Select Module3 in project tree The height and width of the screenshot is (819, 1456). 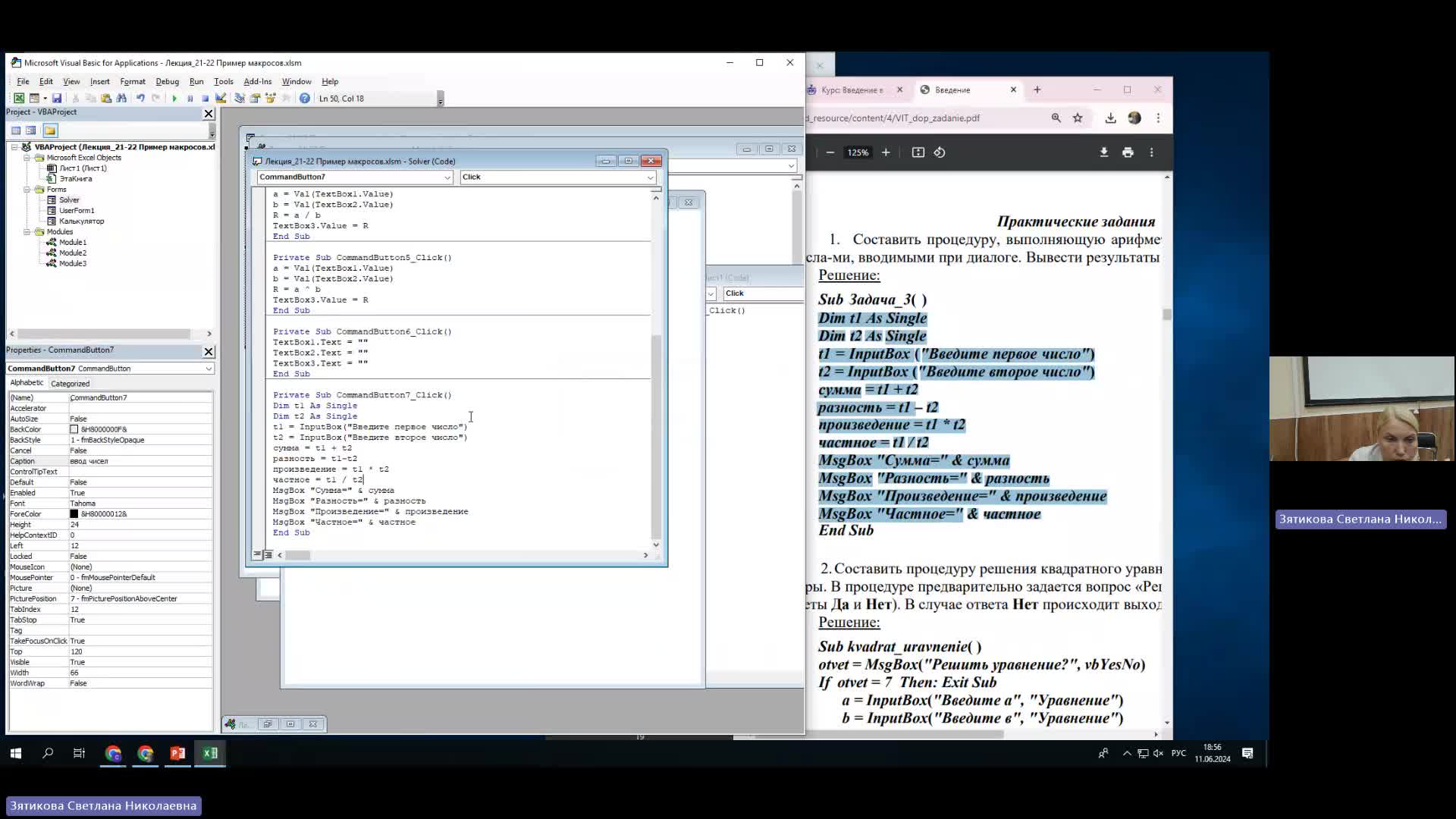[73, 264]
